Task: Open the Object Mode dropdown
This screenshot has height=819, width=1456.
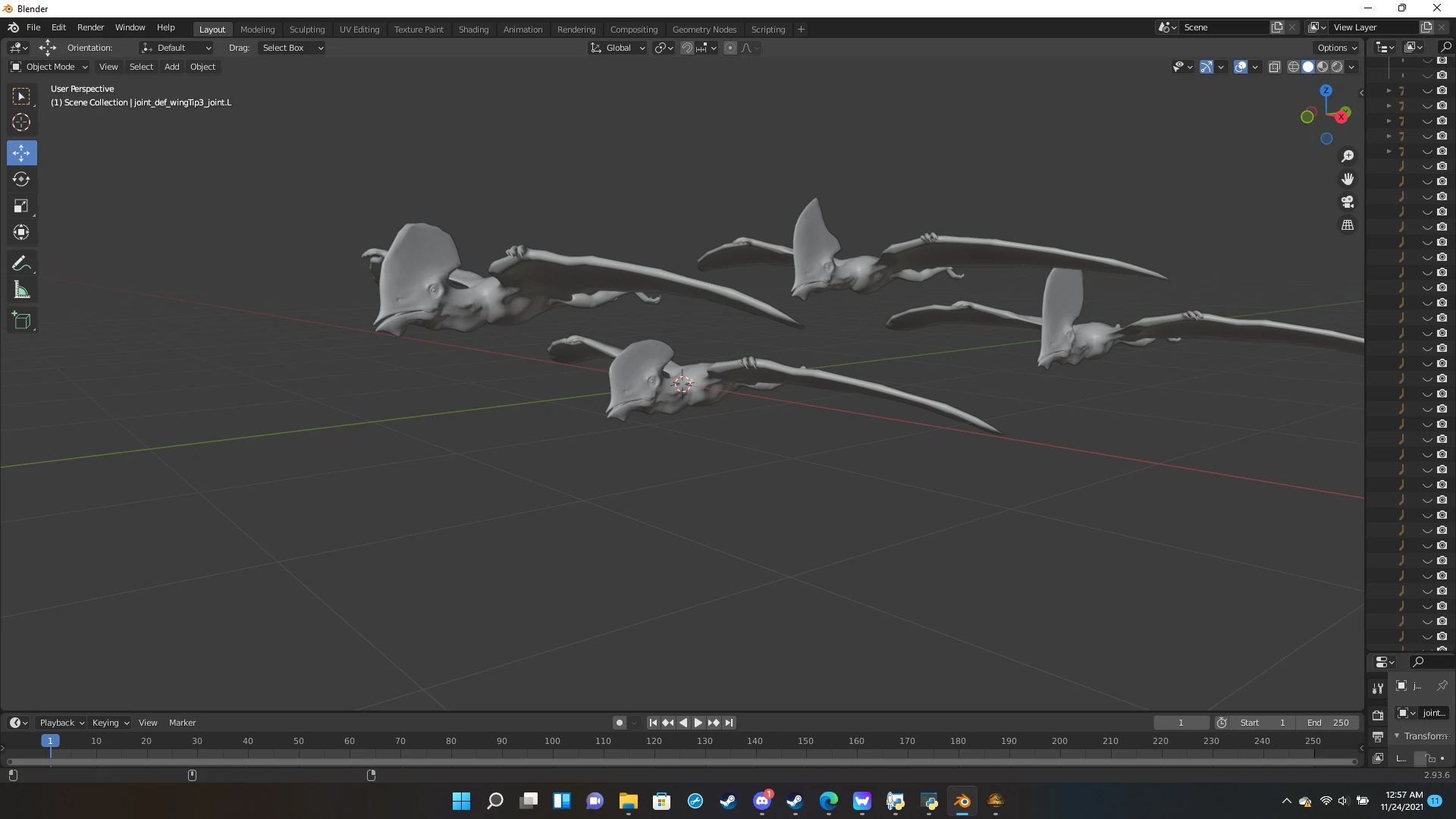Action: 49,67
